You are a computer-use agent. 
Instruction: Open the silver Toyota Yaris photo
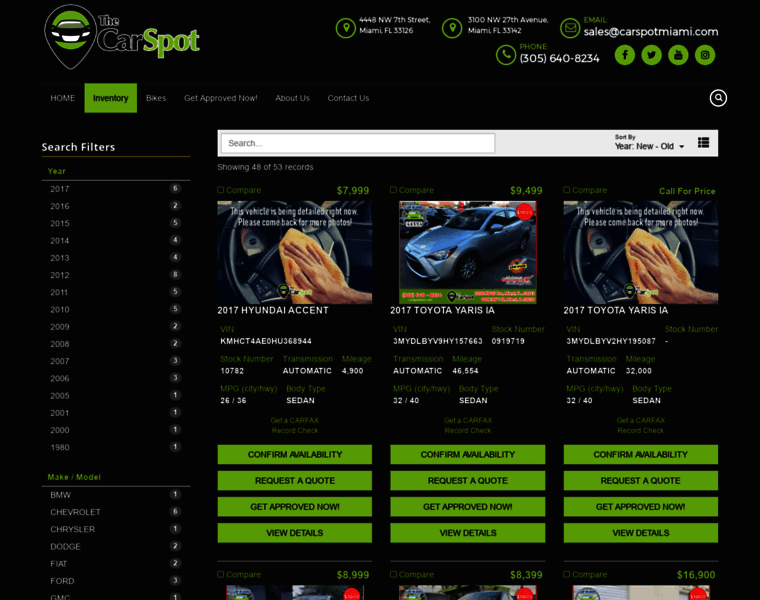pyautogui.click(x=467, y=253)
